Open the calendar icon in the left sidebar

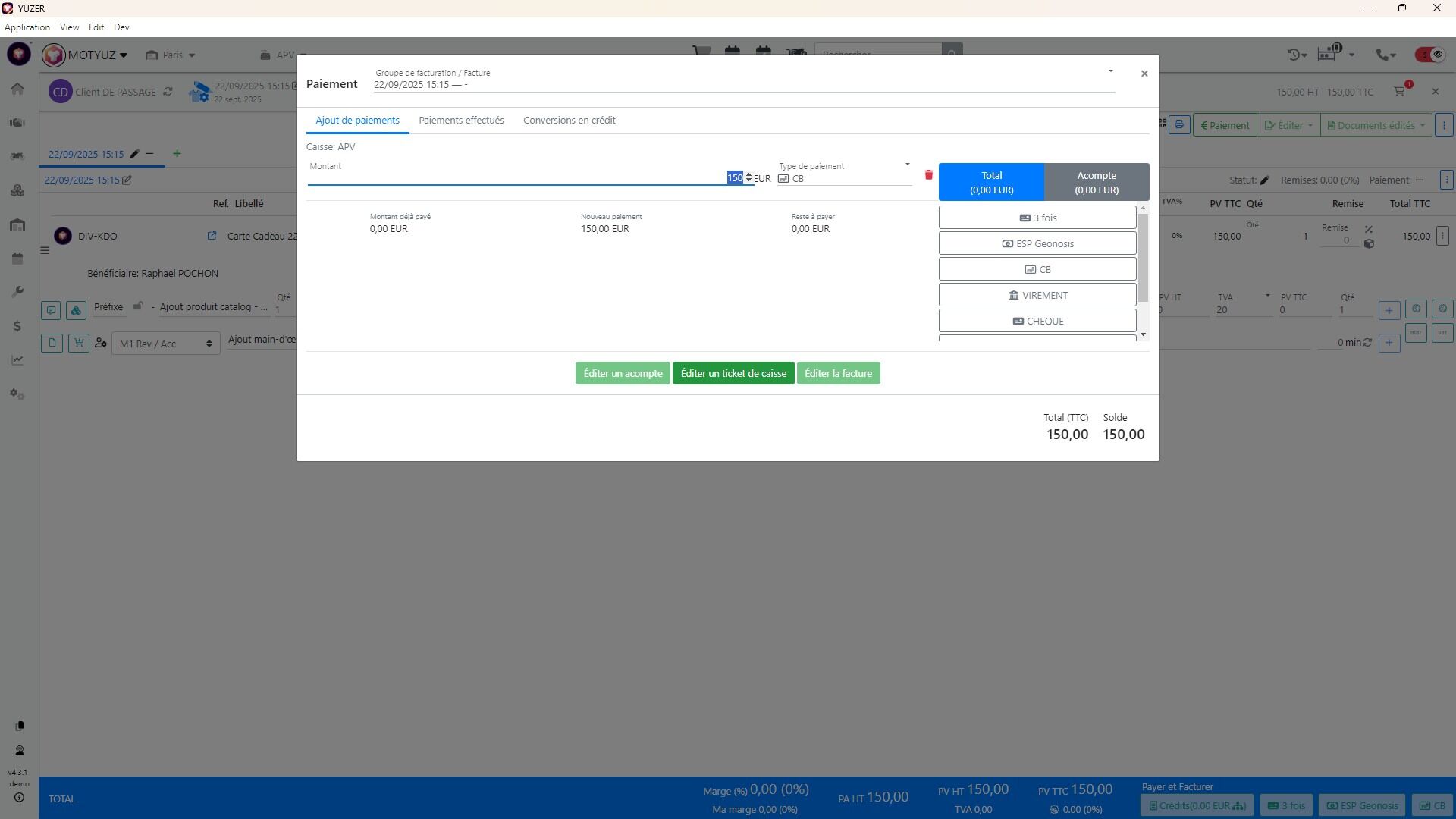(x=17, y=259)
